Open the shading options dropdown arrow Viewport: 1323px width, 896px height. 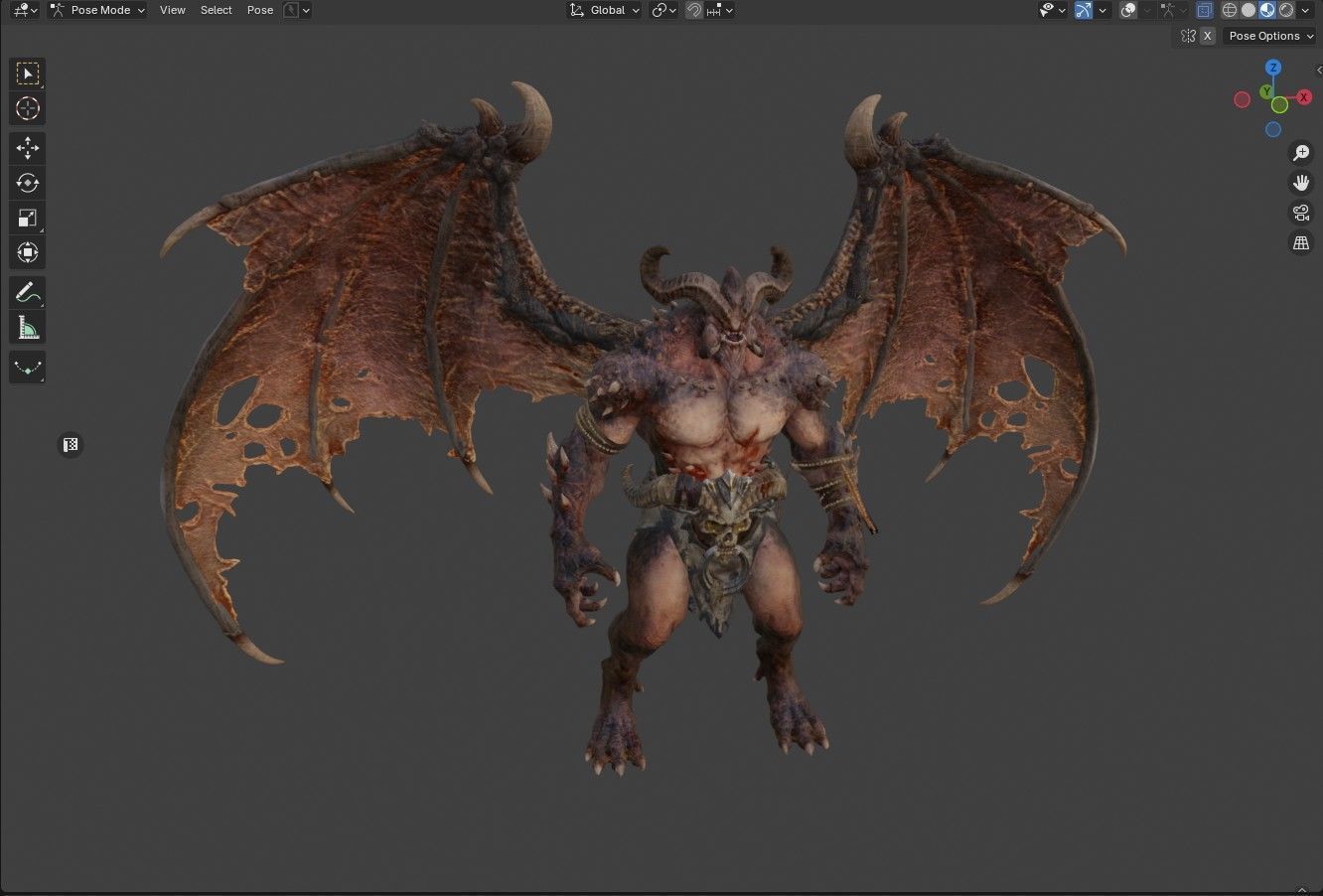click(1305, 10)
